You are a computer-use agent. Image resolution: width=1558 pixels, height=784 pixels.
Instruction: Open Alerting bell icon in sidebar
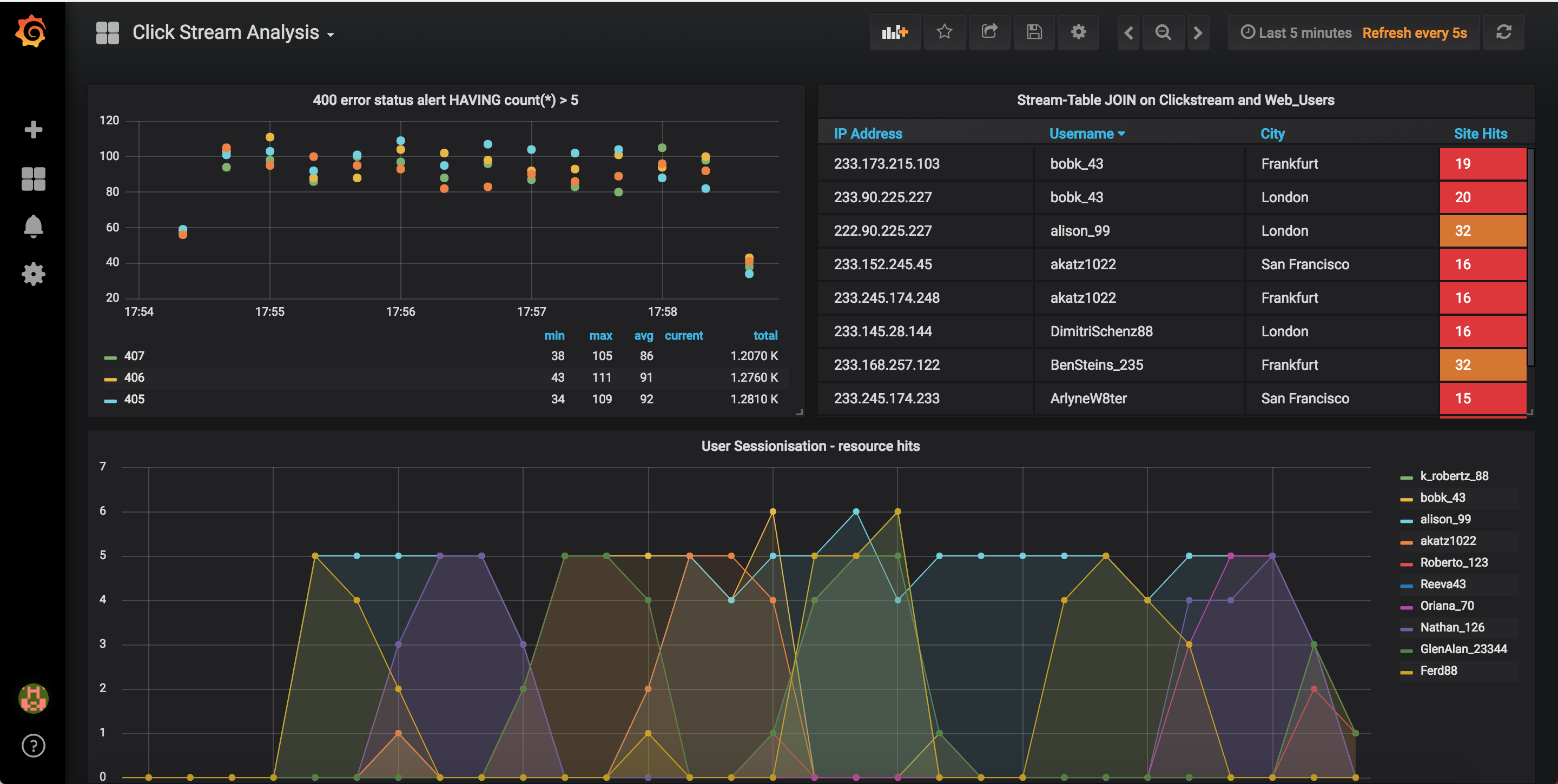[x=33, y=226]
